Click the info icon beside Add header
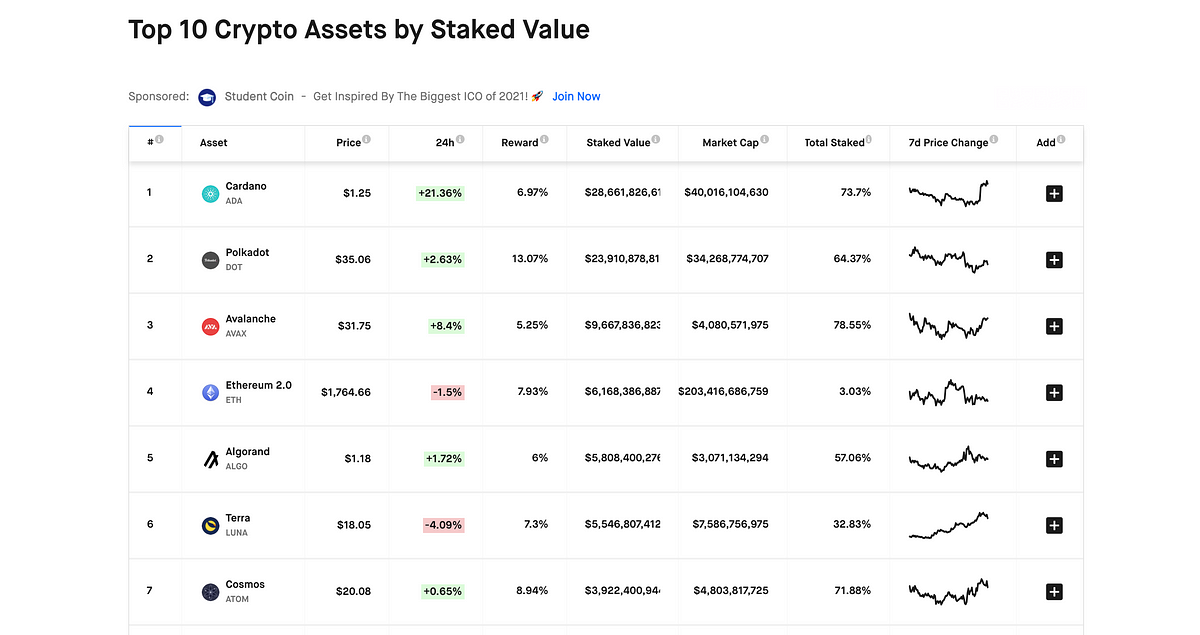Image resolution: width=1200 pixels, height=635 pixels. pos(1061,140)
